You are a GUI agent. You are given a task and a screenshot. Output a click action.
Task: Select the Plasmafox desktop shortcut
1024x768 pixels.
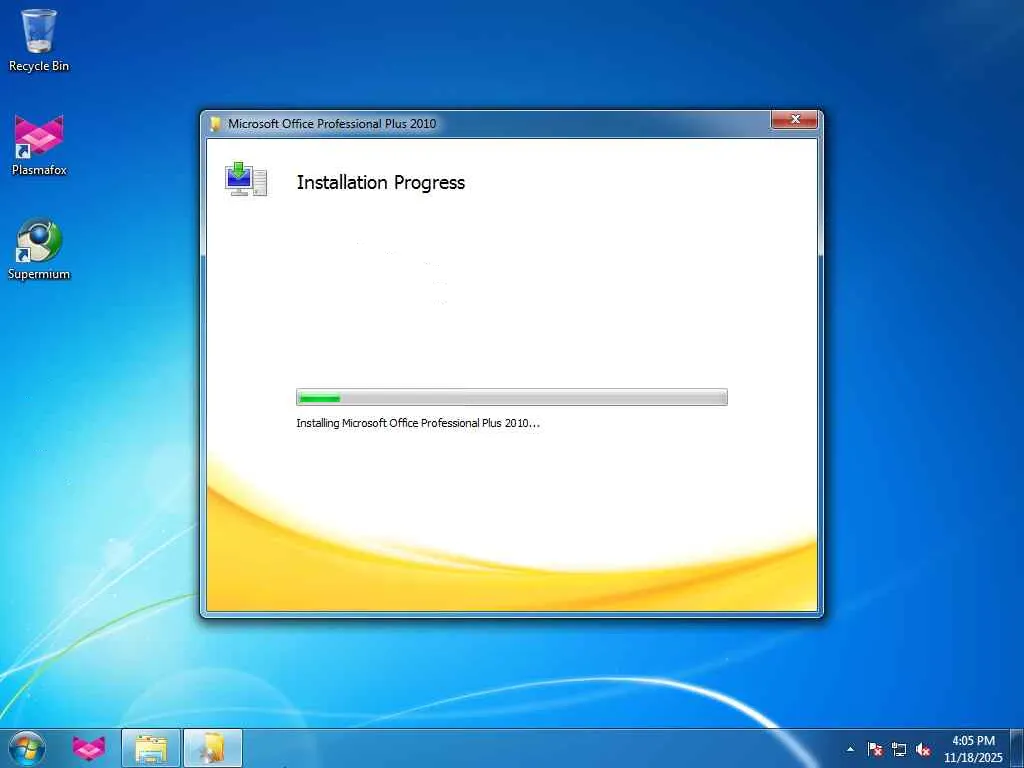pyautogui.click(x=39, y=145)
